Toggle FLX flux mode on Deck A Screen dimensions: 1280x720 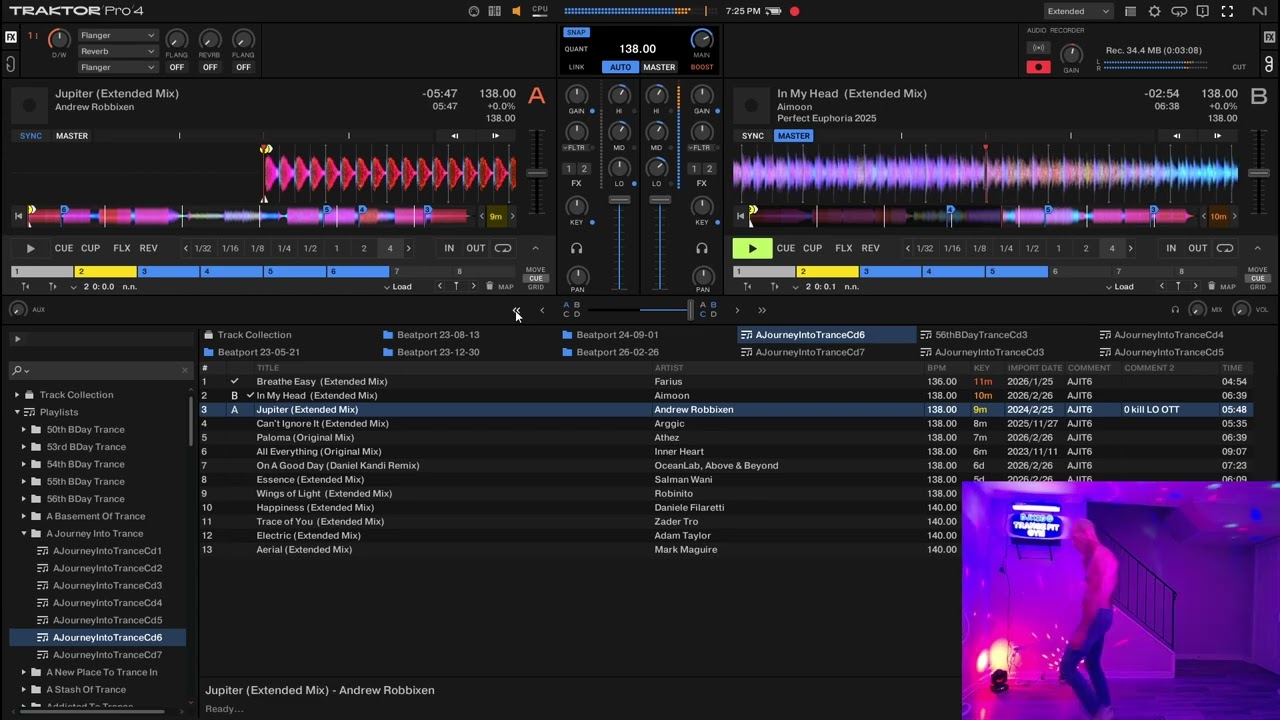click(x=121, y=248)
